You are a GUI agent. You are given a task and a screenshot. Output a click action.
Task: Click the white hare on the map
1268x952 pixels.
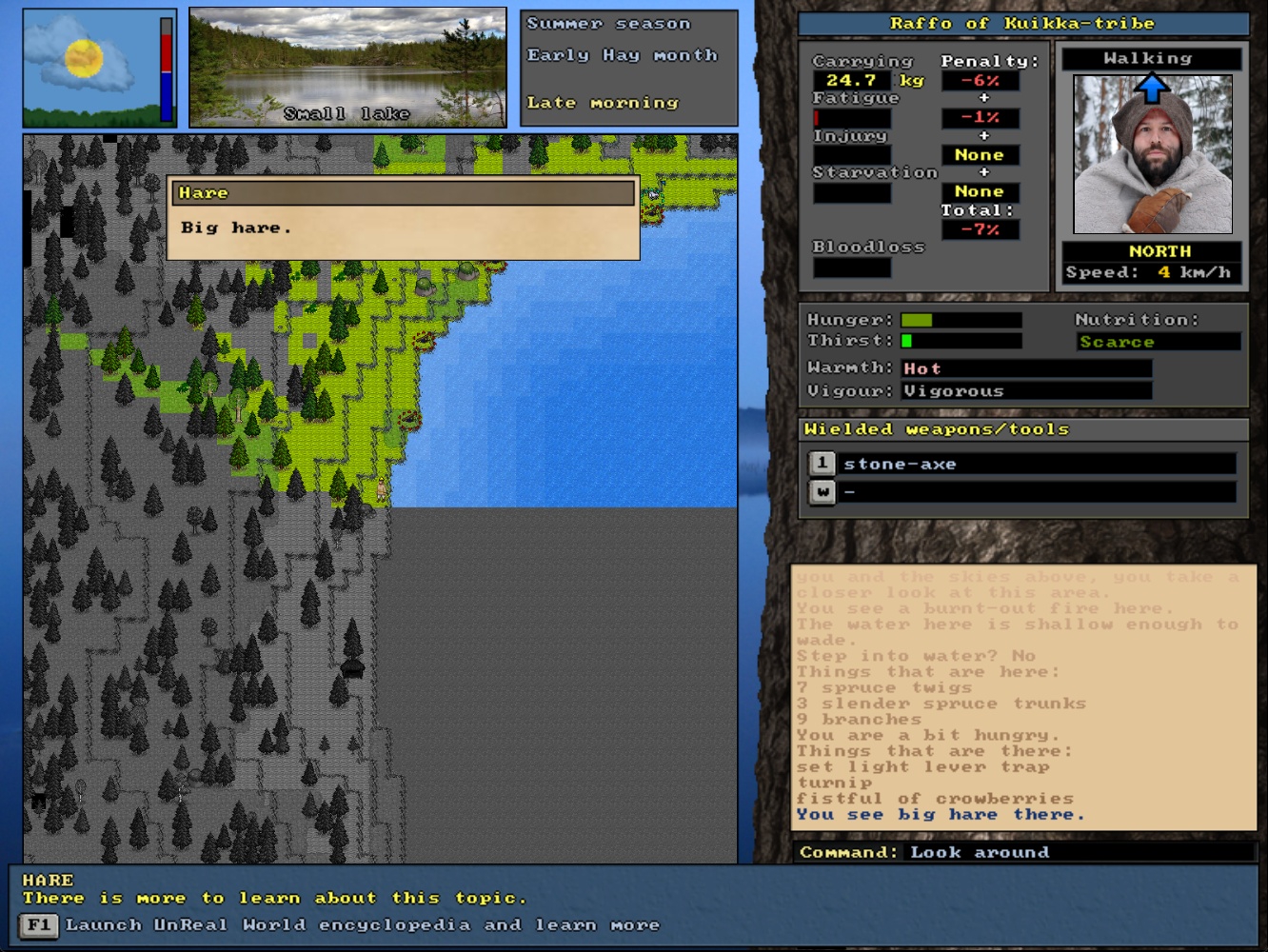coord(654,195)
